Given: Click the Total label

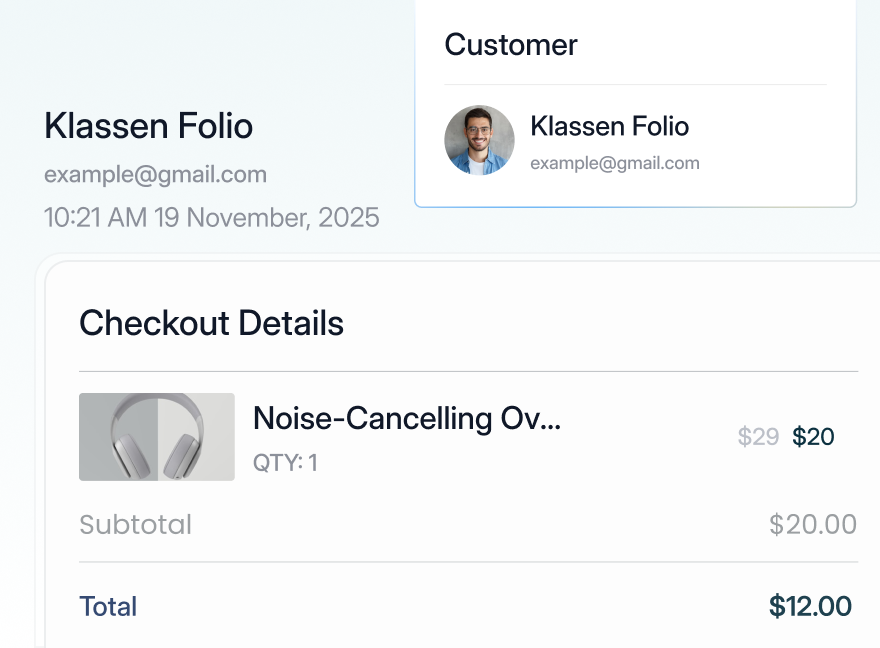Looking at the screenshot, I should pos(108,606).
